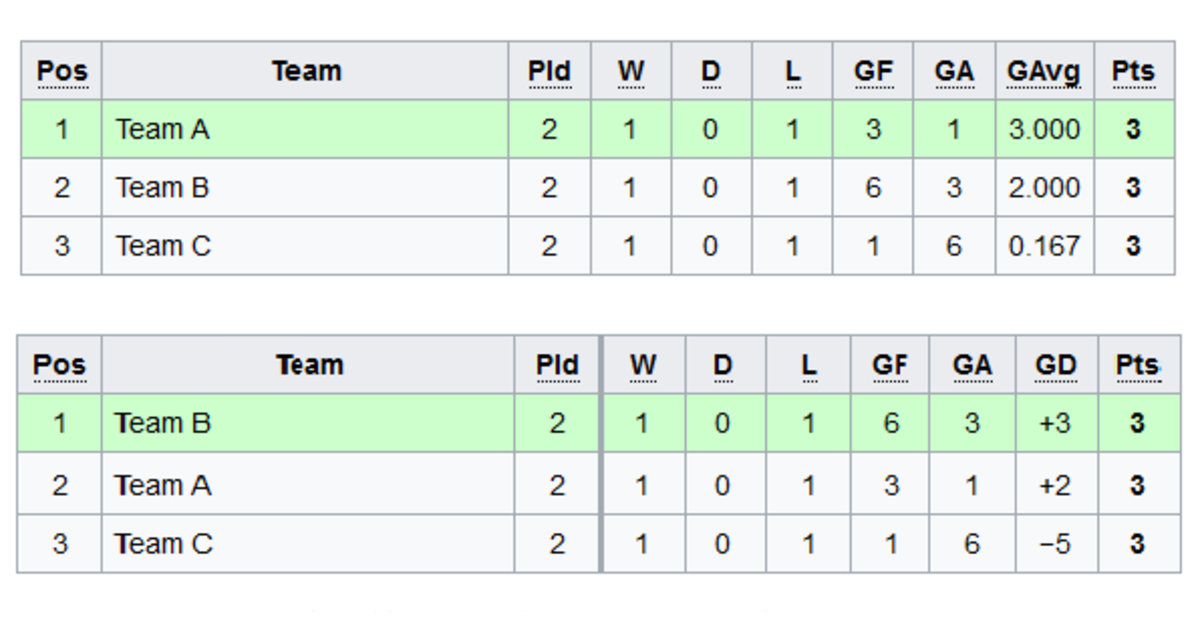Screen dimensions: 1200x620
Task: Select Team A in the bottom table
Action: (x=163, y=485)
